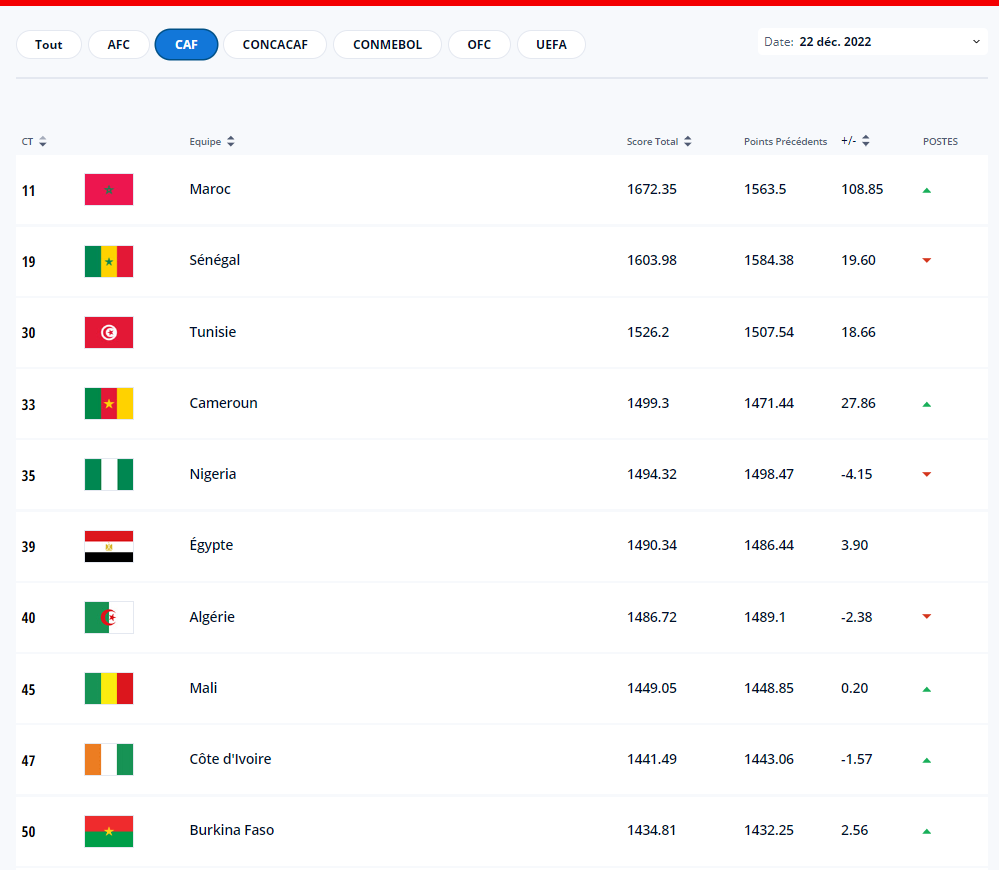Sort by the +/- column header
999x870 pixels.
point(855,142)
